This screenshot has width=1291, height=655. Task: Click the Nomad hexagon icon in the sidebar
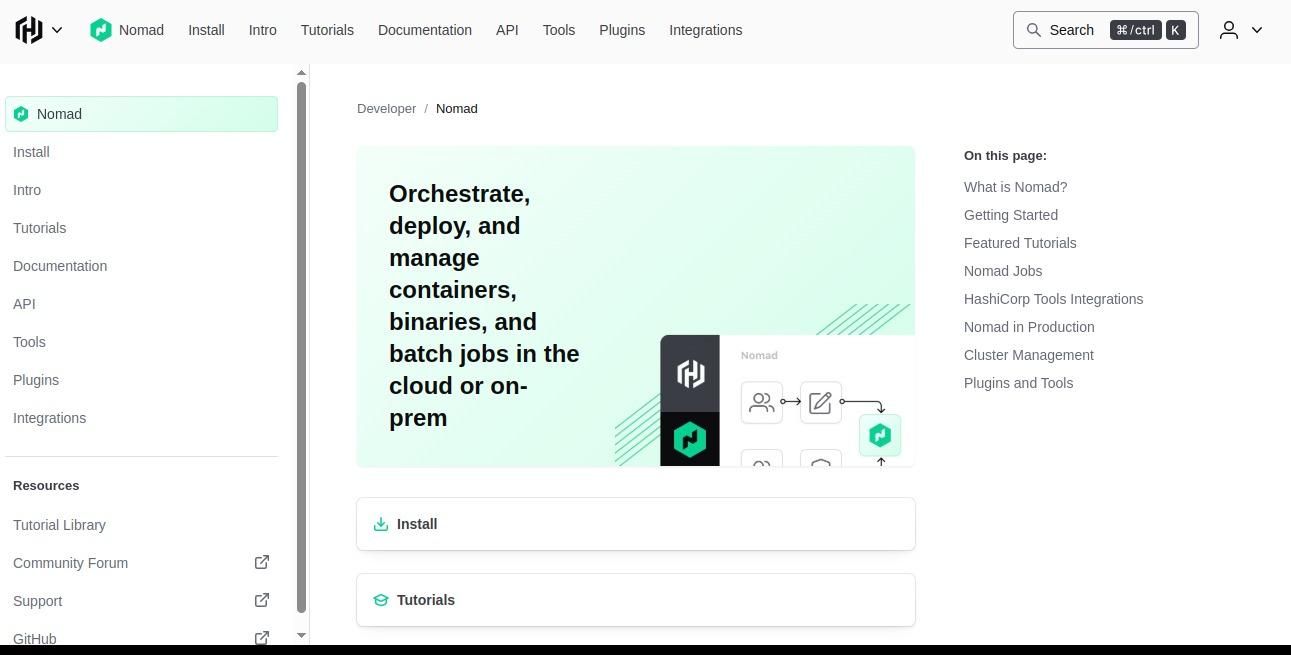21,114
